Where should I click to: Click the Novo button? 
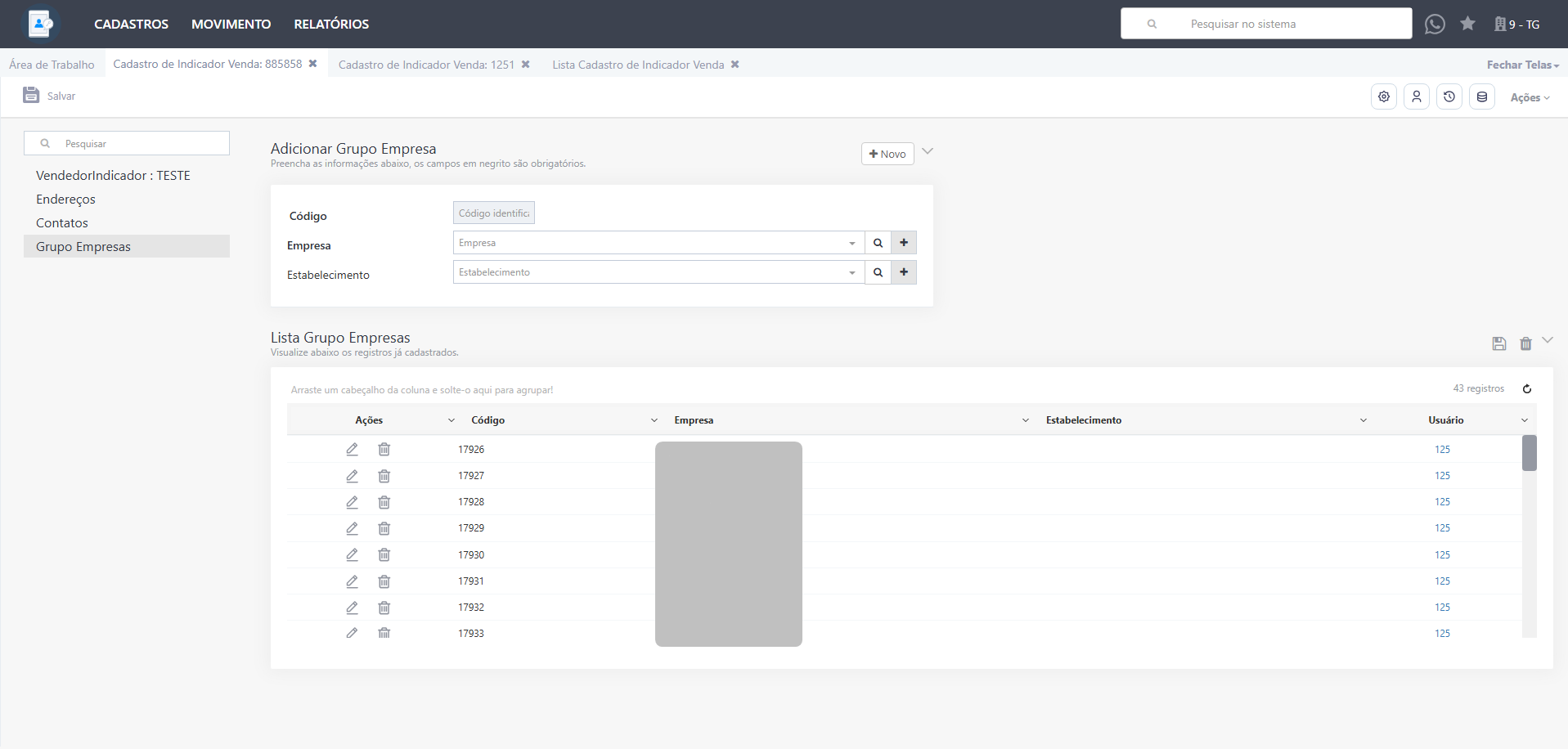(x=887, y=154)
